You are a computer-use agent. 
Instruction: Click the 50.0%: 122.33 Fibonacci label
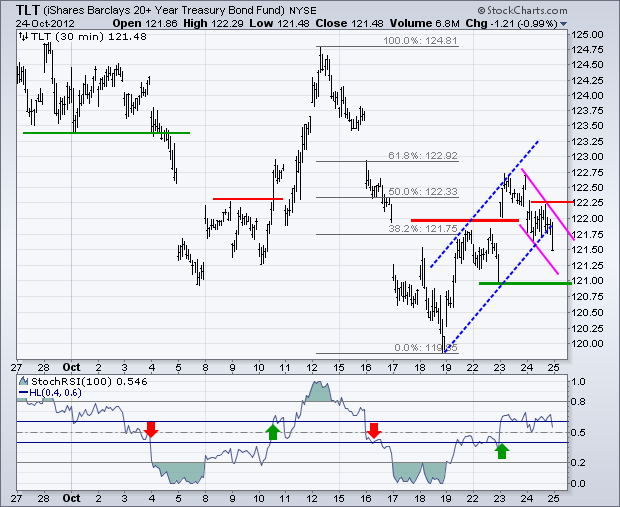423,191
